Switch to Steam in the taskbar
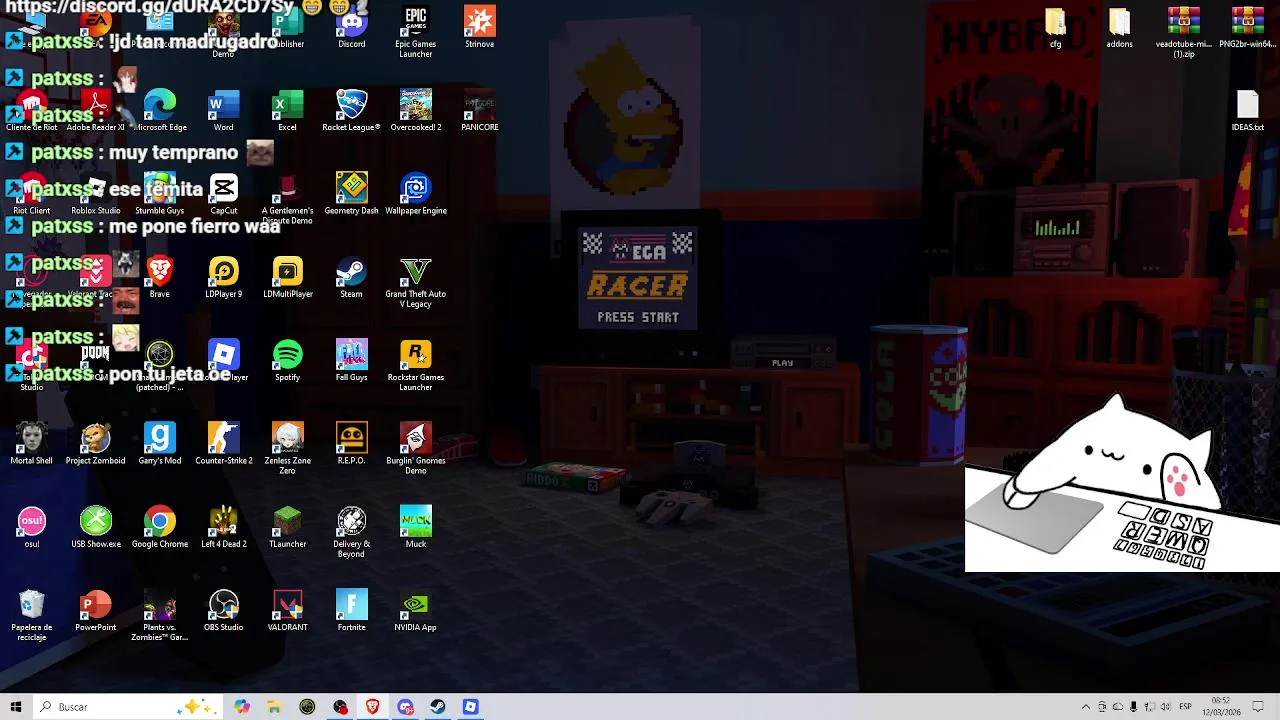This screenshot has width=1280, height=720. click(438, 707)
